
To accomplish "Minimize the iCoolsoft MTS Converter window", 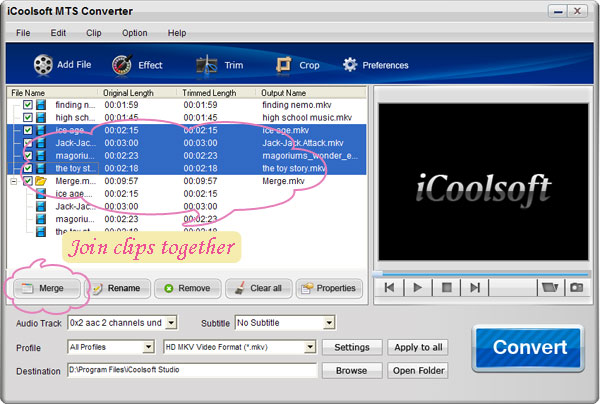I will 558,11.
